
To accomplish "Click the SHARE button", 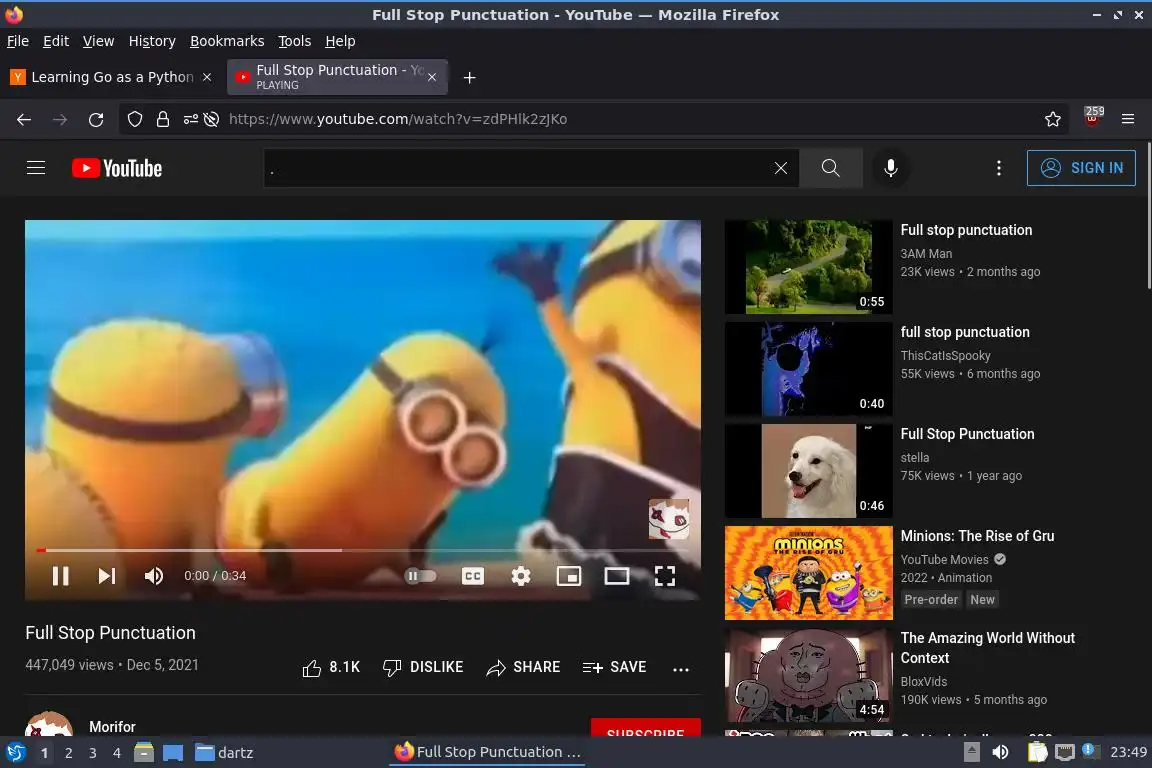I will pyautogui.click(x=523, y=667).
